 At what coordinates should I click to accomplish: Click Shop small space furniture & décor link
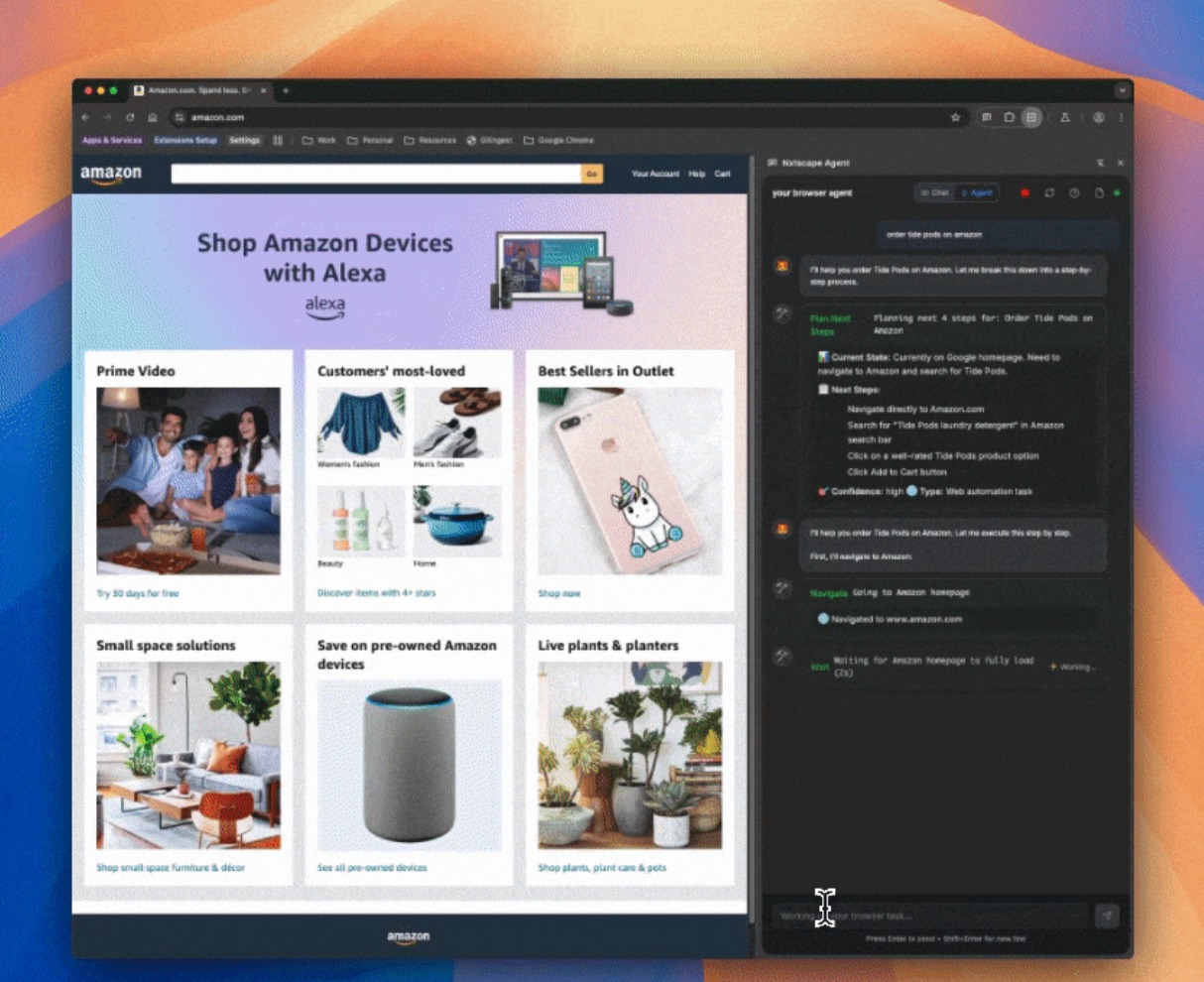pyautogui.click(x=171, y=867)
